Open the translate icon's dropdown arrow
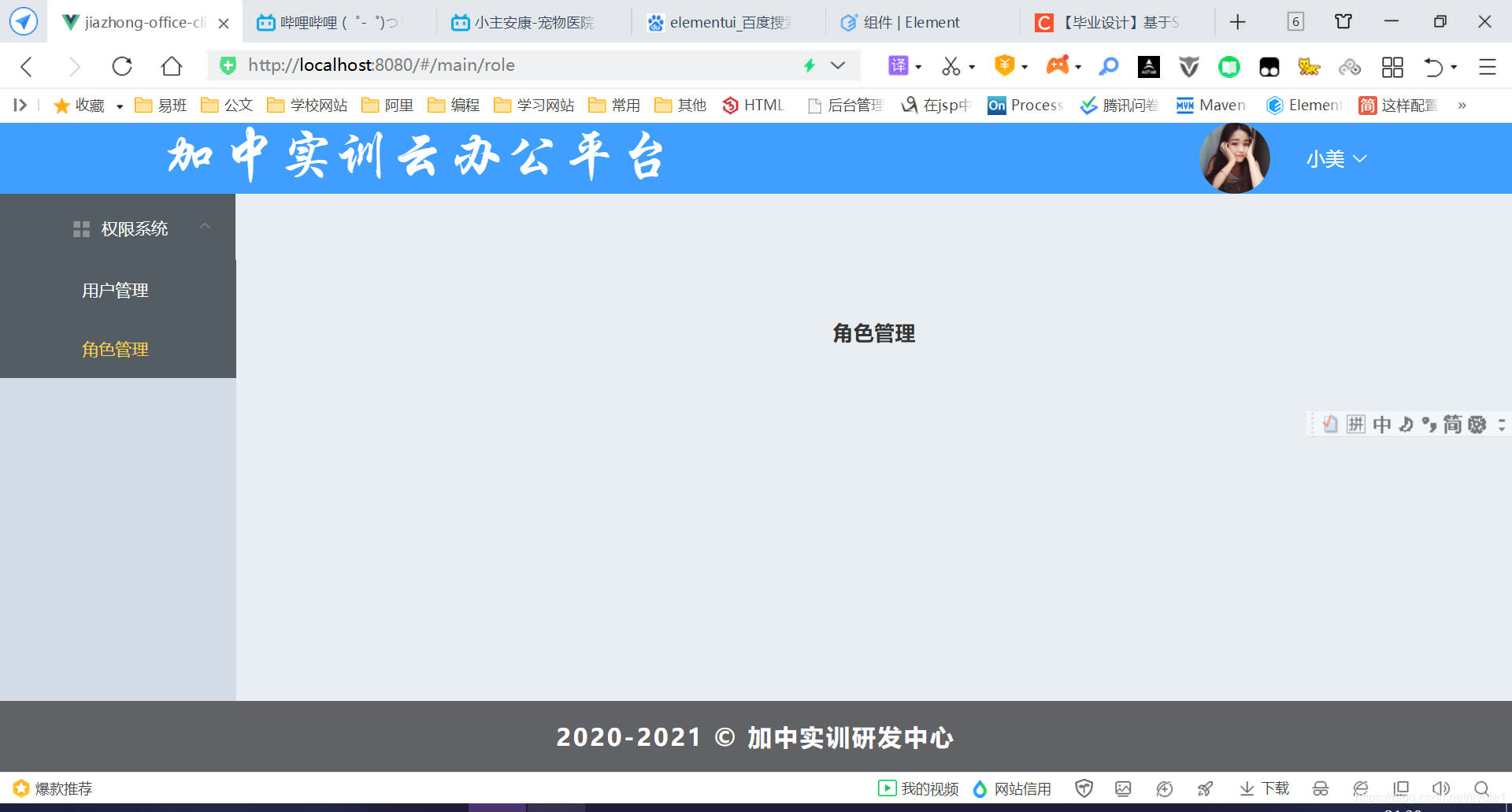The height and width of the screenshot is (812, 1512). [x=918, y=67]
